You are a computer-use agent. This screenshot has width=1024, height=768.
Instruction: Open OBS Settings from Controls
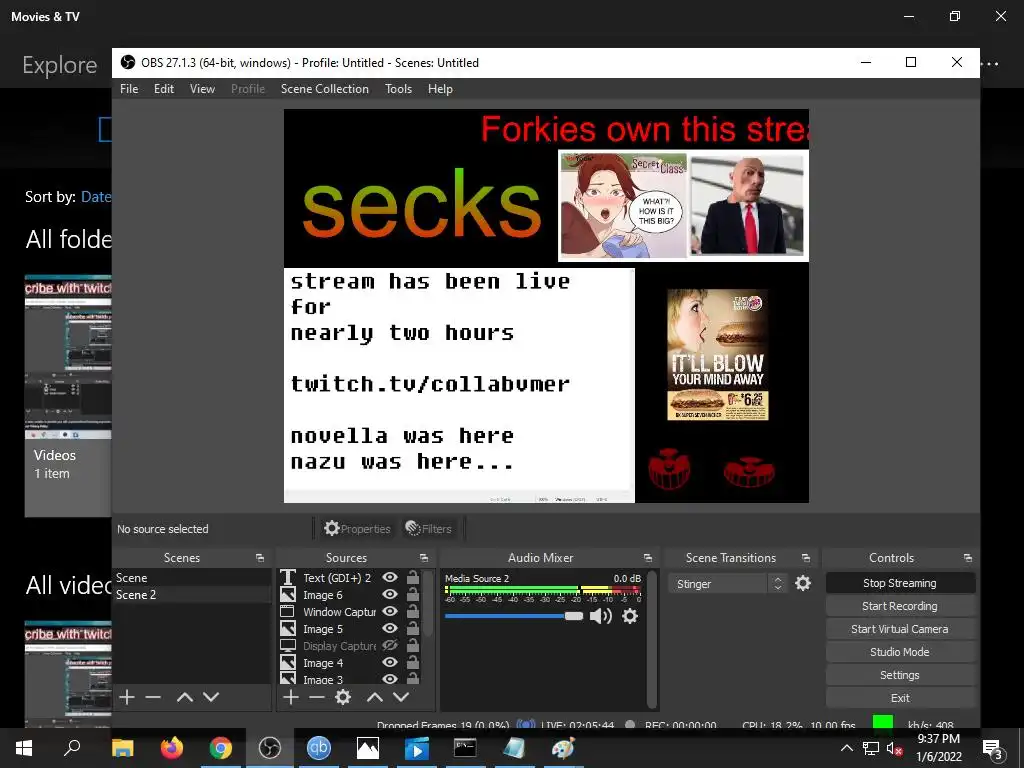pyautogui.click(x=900, y=675)
